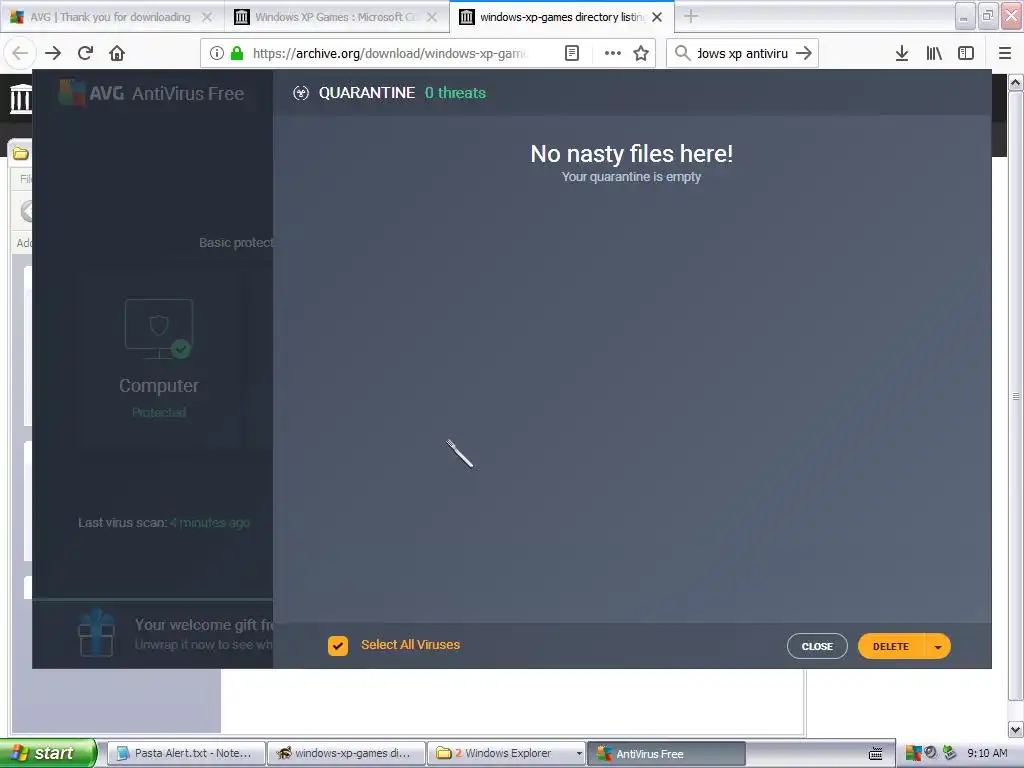
Task: Open page actions three-dot menu
Action: (x=613, y=53)
